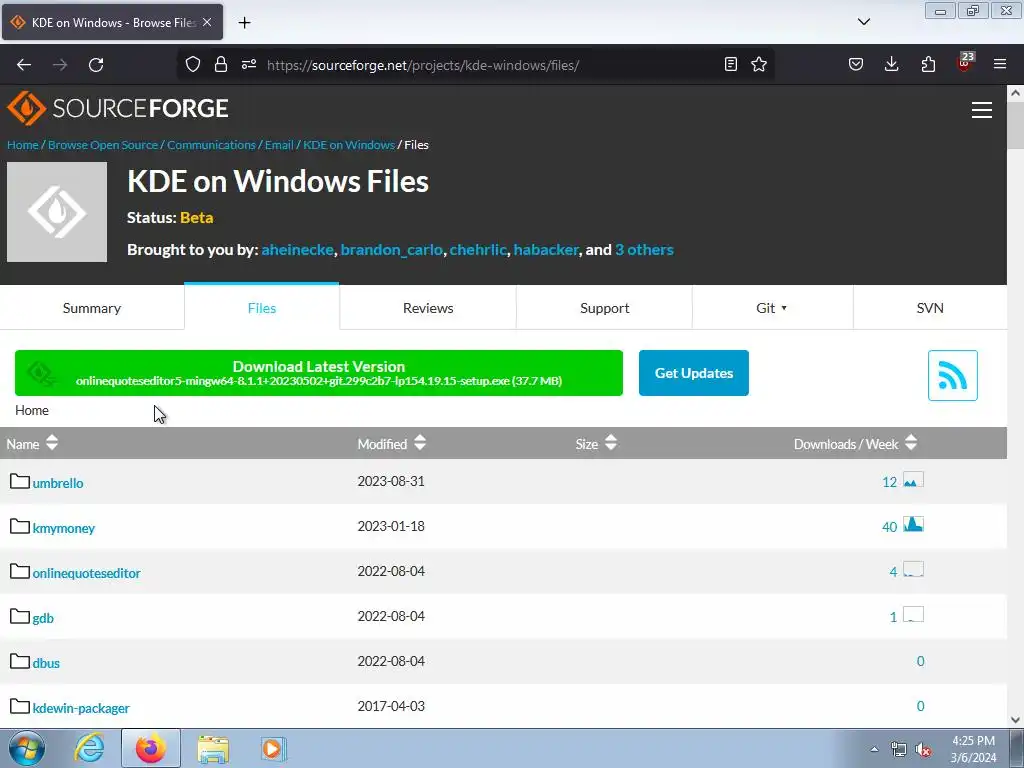
Task: Click the tracking protection shield icon
Action: (193, 65)
